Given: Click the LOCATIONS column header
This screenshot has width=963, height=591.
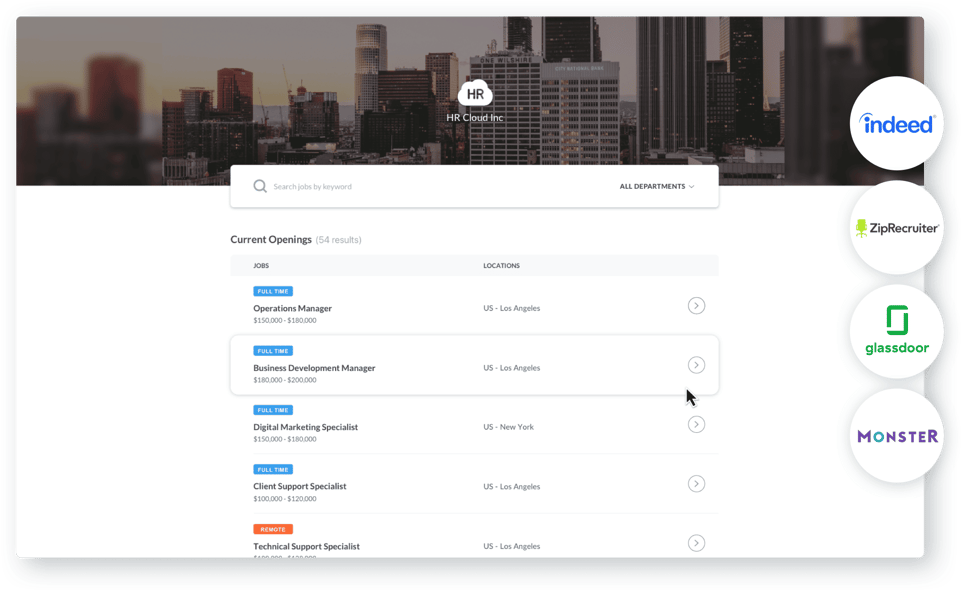Looking at the screenshot, I should coord(501,265).
